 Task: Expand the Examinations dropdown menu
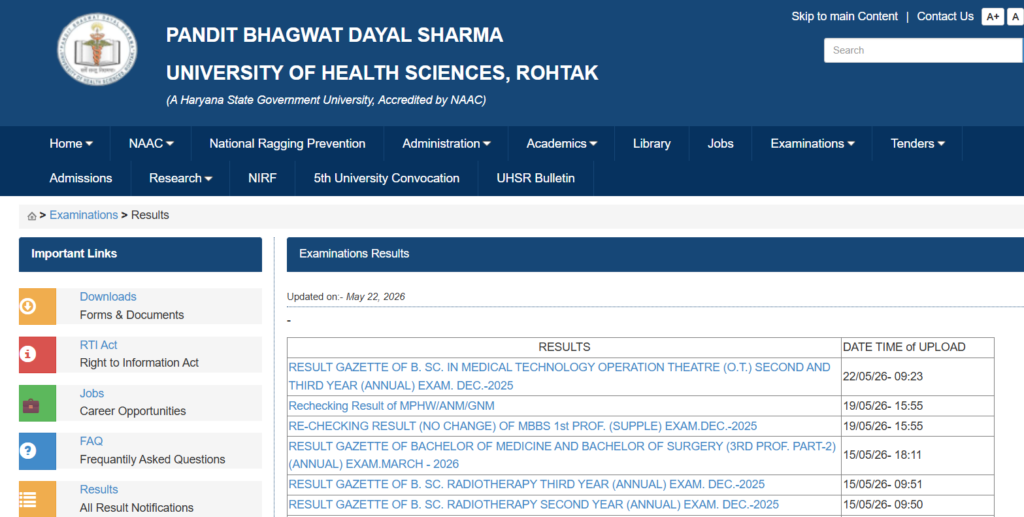pos(812,144)
